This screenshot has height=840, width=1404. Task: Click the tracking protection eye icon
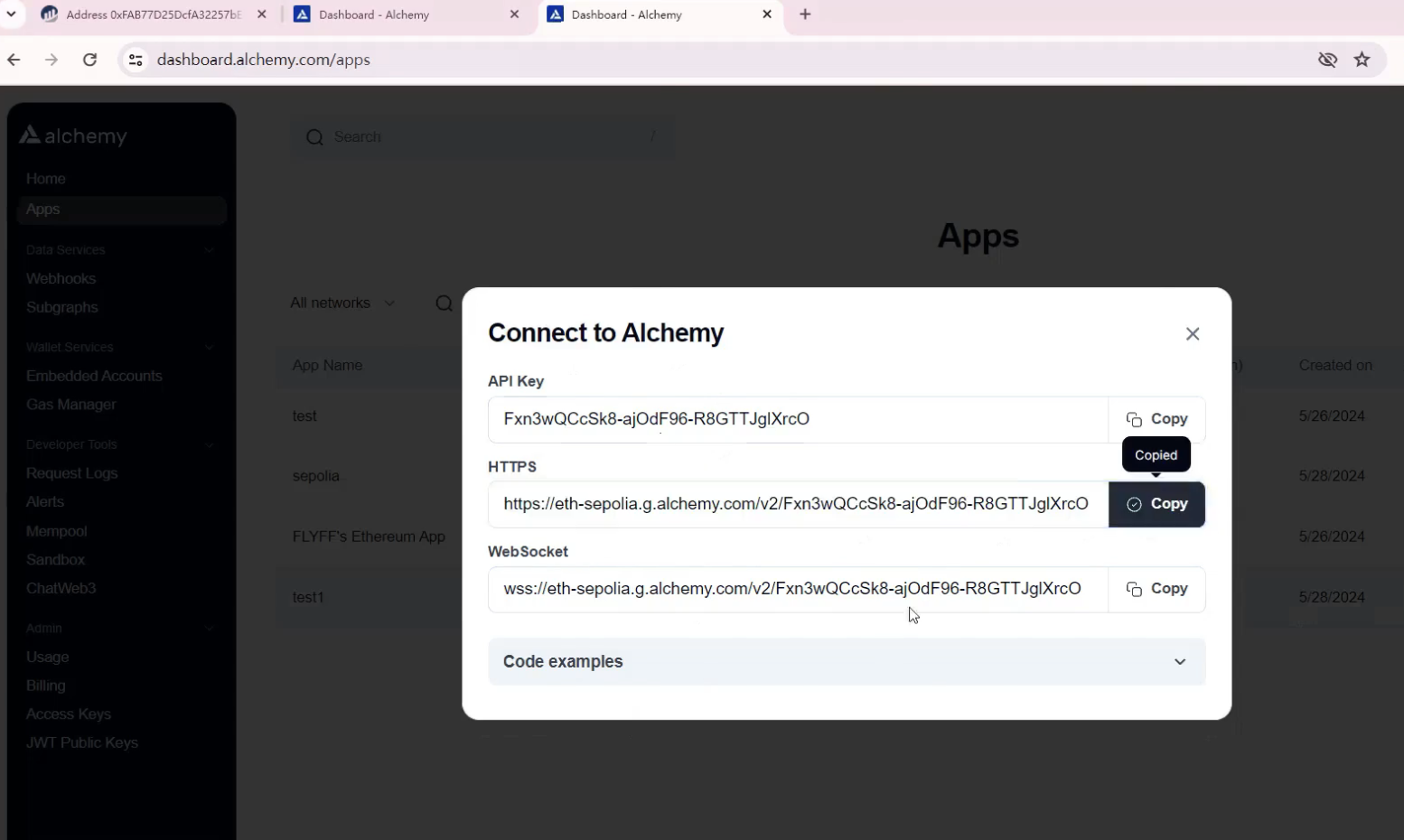1326,60
